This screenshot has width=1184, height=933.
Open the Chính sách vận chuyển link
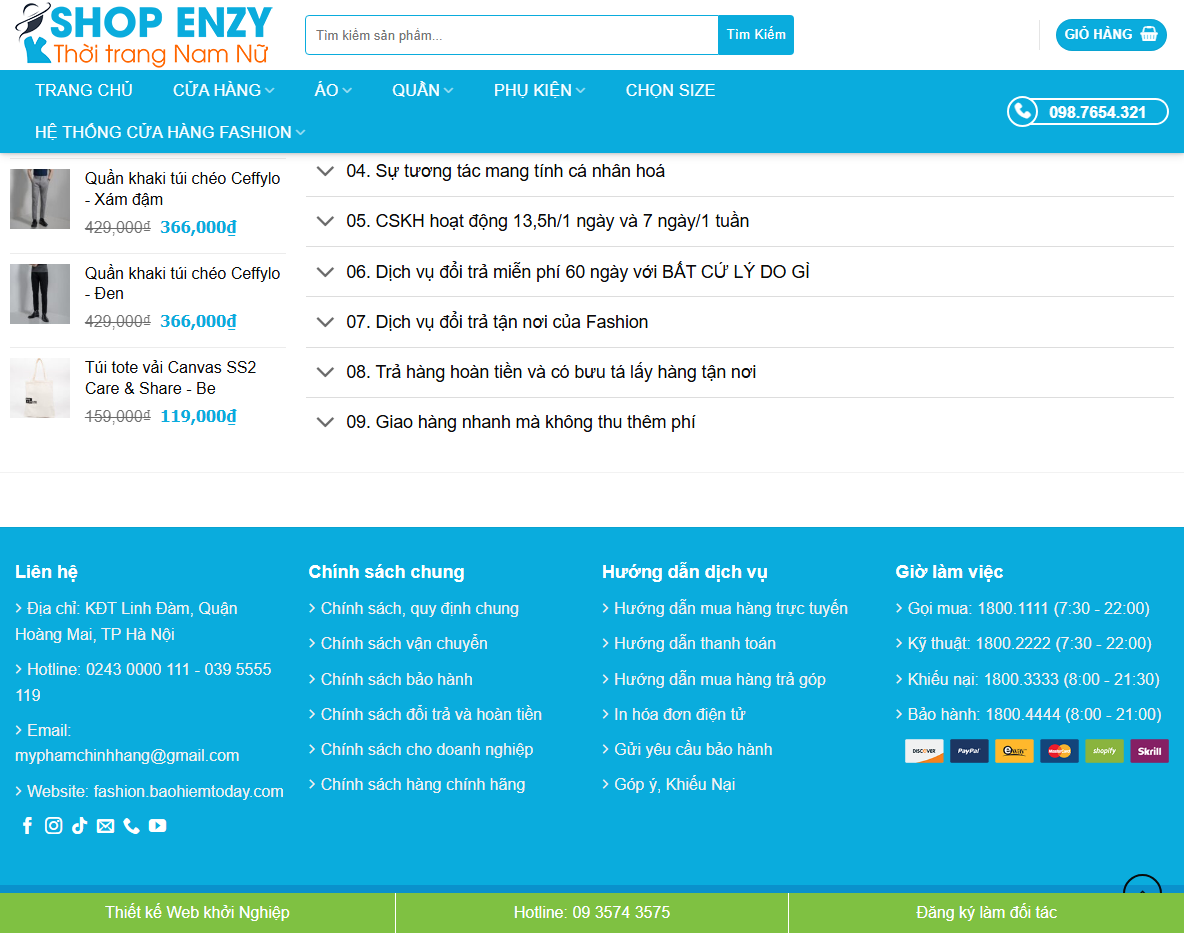pyautogui.click(x=404, y=643)
